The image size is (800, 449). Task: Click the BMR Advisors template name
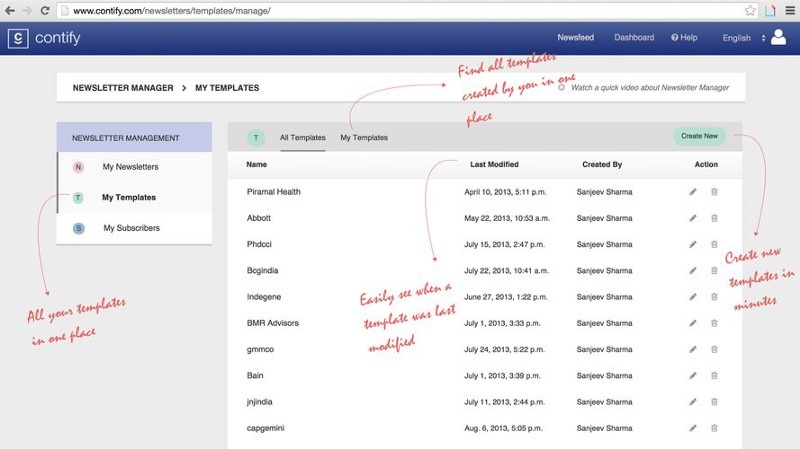272,323
